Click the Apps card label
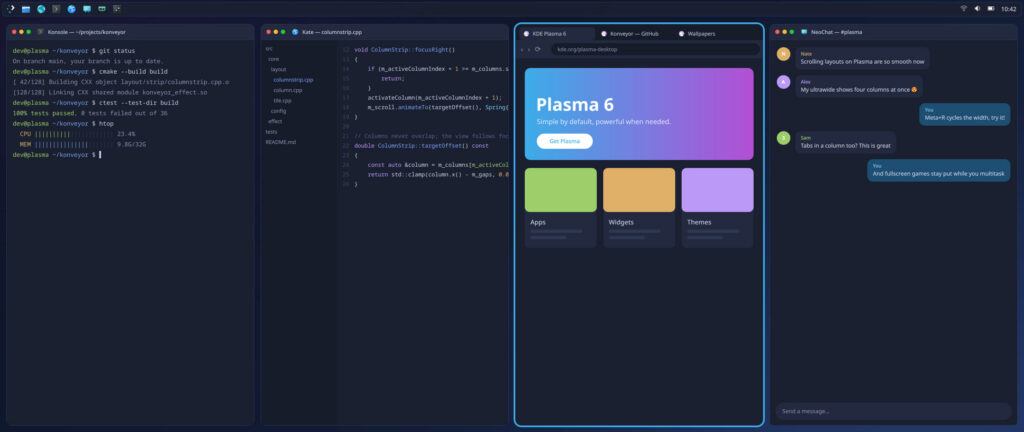The width and height of the screenshot is (1024, 432). 538,222
